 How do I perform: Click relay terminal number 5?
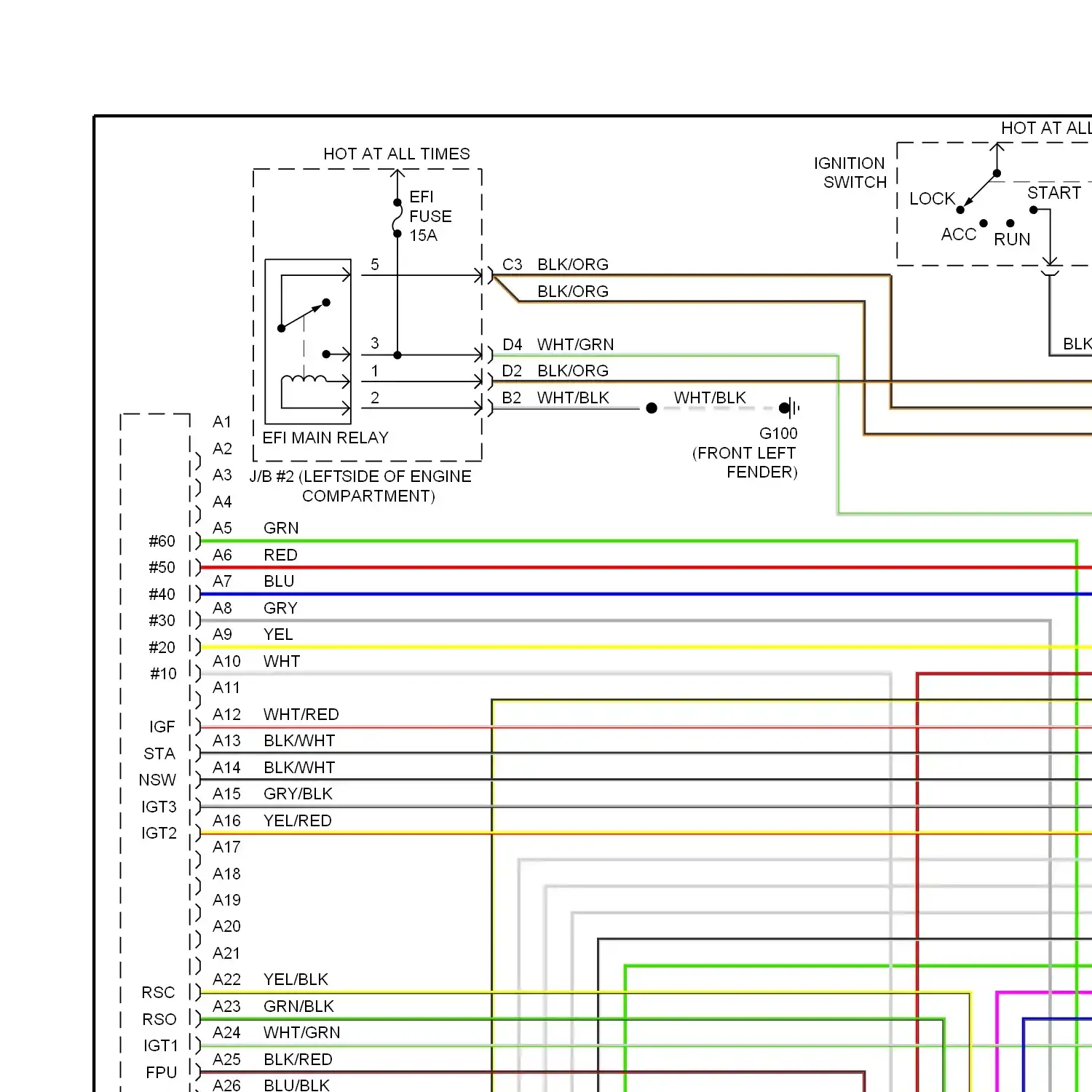pos(375,264)
